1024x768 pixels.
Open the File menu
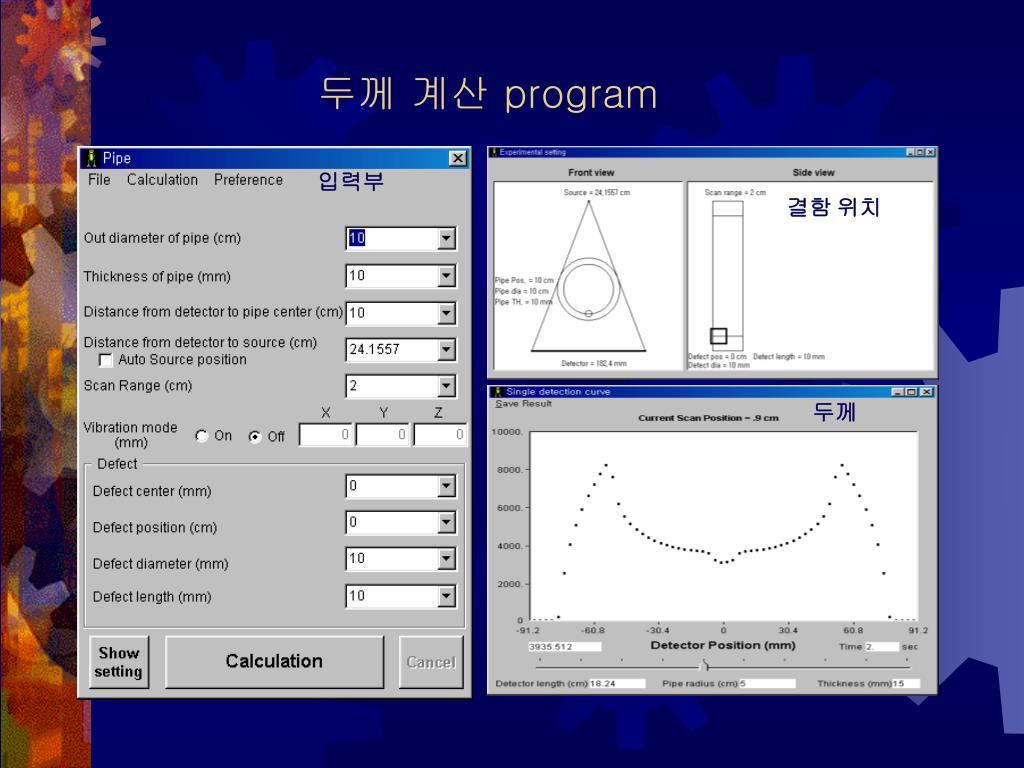coord(99,180)
